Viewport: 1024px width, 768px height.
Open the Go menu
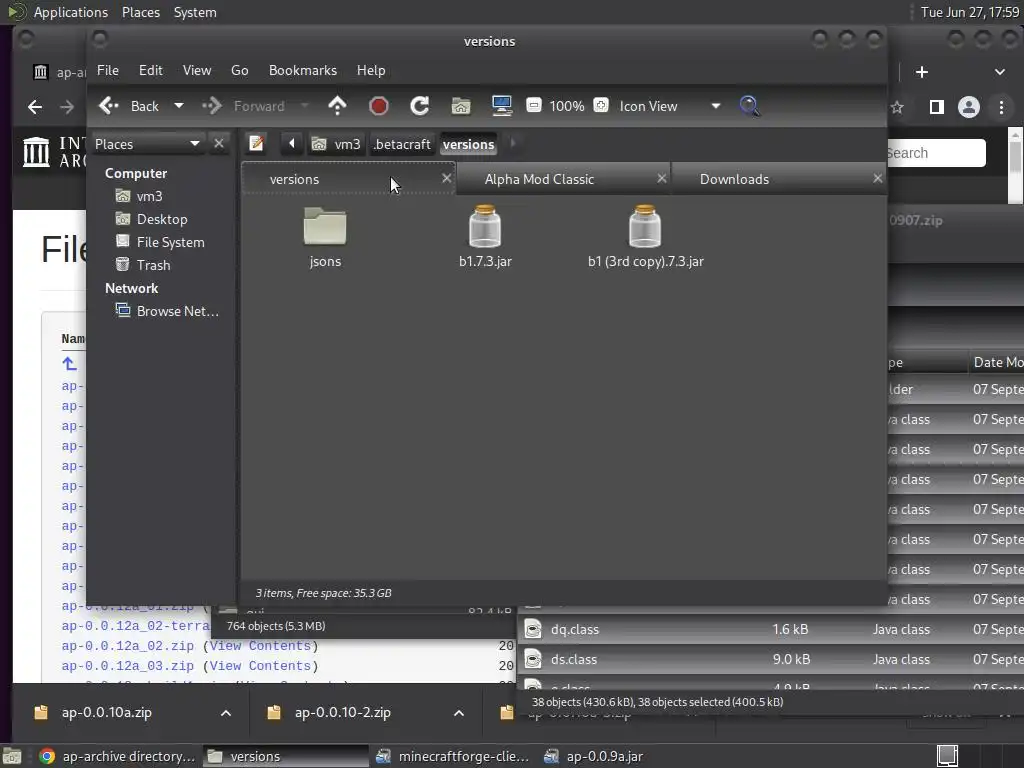[240, 70]
